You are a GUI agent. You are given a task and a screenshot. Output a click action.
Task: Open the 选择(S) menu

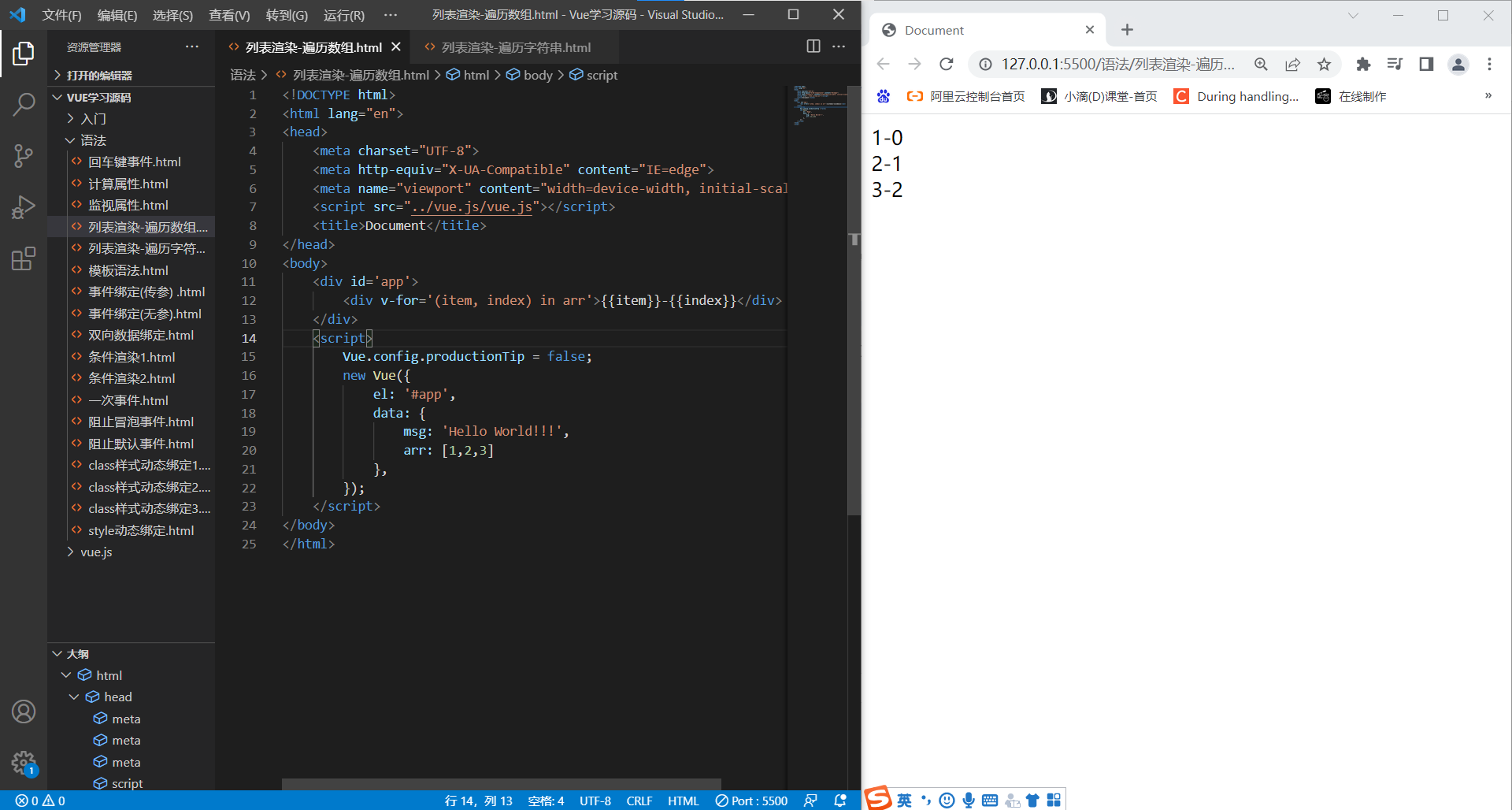coord(172,15)
